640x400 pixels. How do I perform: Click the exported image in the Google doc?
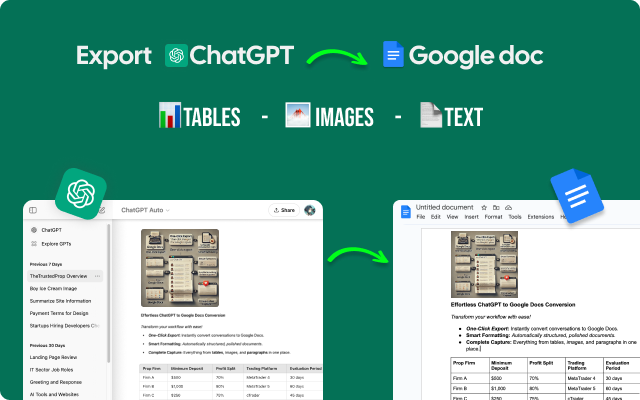(x=484, y=264)
